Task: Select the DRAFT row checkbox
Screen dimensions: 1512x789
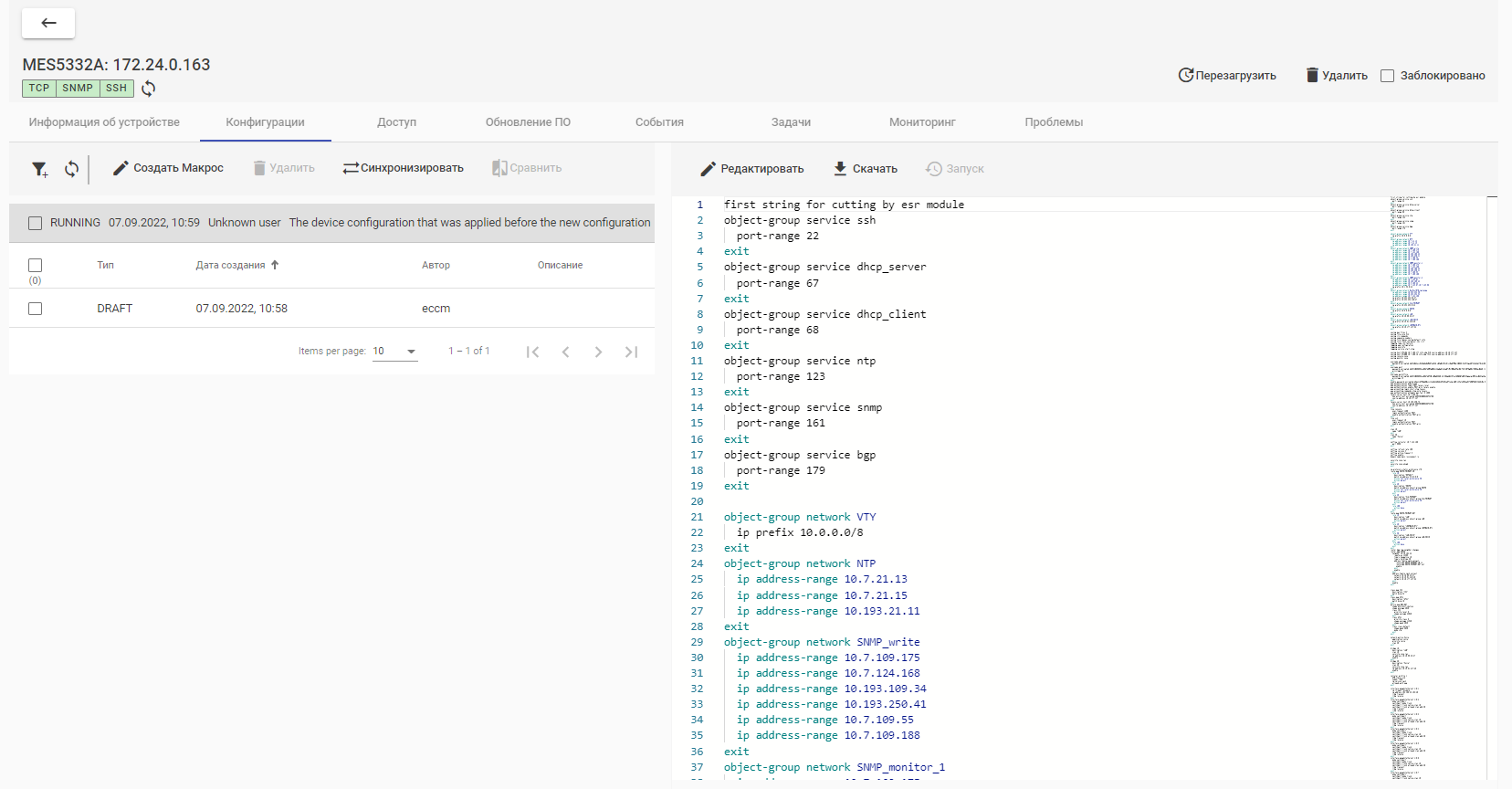Action: 36,309
